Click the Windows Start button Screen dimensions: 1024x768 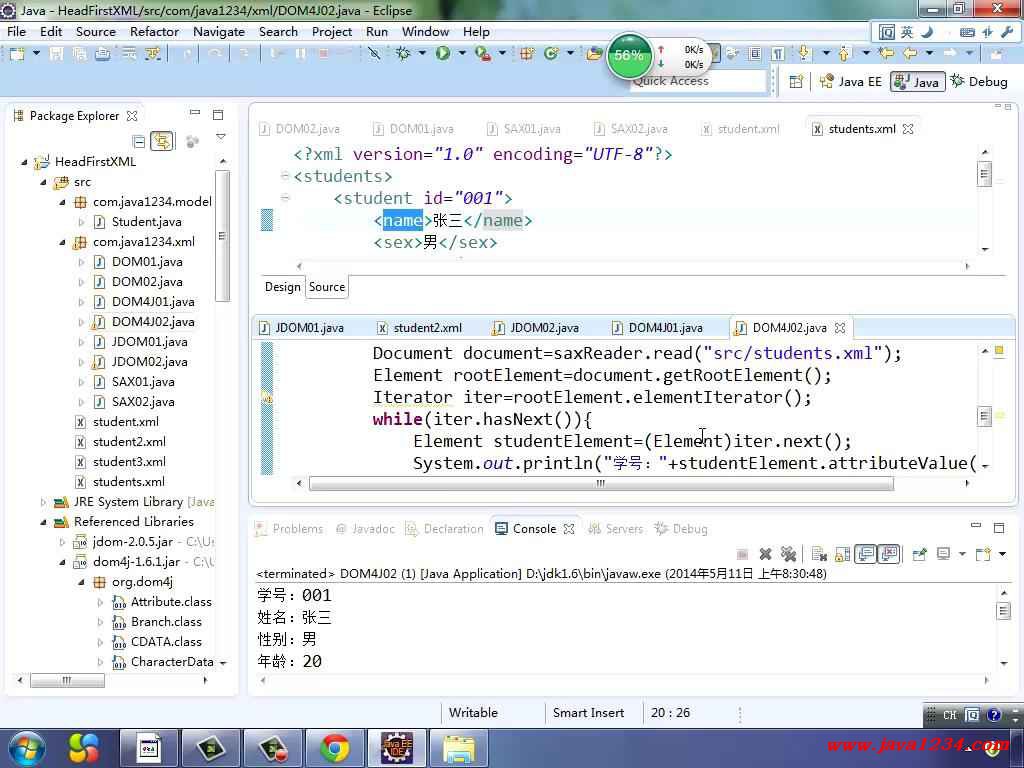pos(25,748)
